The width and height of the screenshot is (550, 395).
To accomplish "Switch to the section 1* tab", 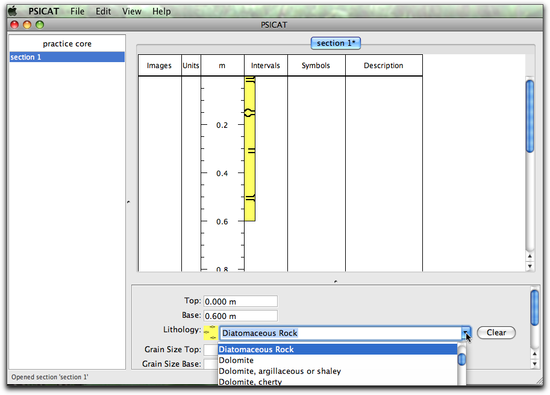I will point(336,43).
